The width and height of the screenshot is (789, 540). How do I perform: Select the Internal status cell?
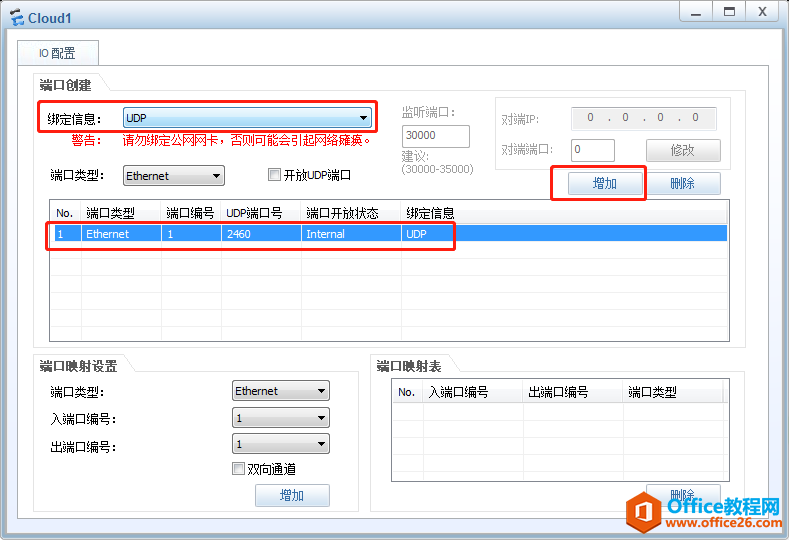[351, 234]
